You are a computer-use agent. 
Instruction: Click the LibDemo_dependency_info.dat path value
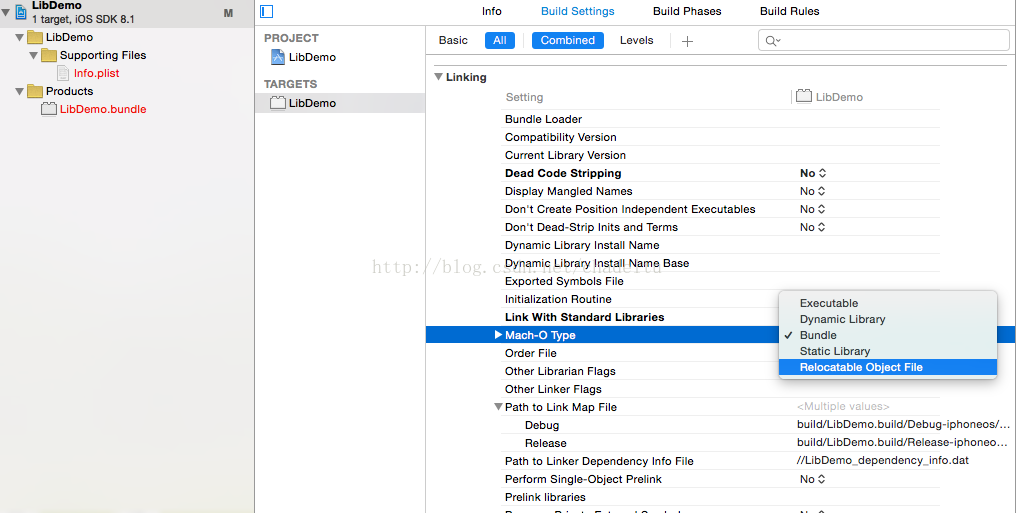pos(883,461)
